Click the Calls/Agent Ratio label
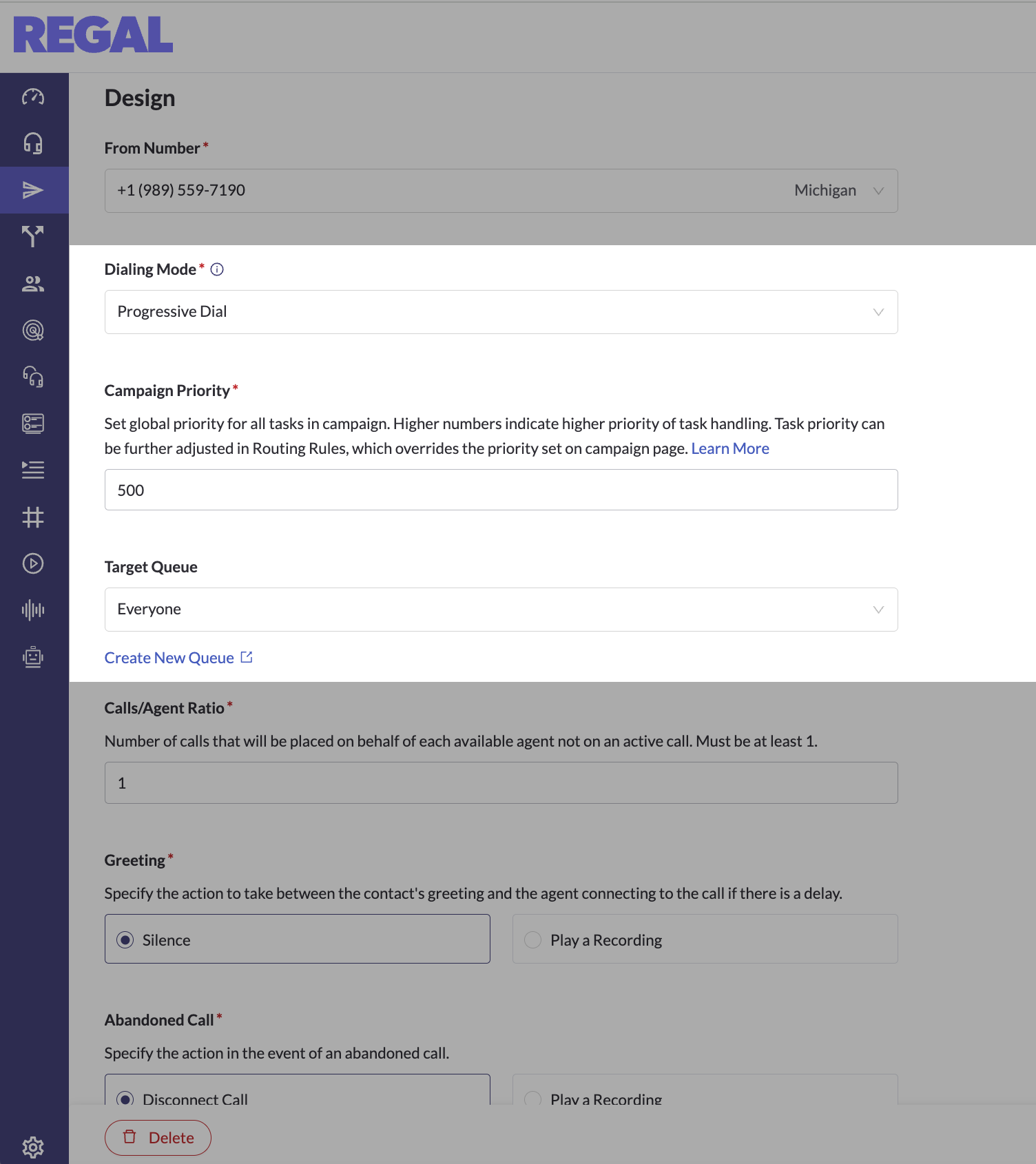1036x1164 pixels. (165, 708)
